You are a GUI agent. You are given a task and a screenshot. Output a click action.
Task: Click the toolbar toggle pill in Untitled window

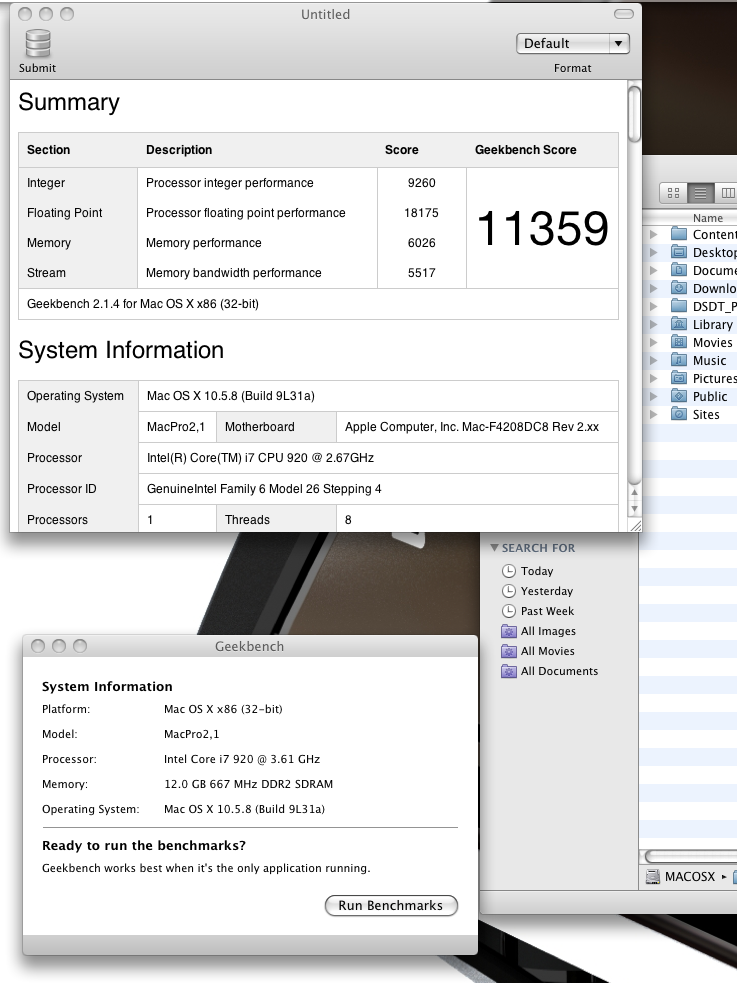(x=624, y=14)
